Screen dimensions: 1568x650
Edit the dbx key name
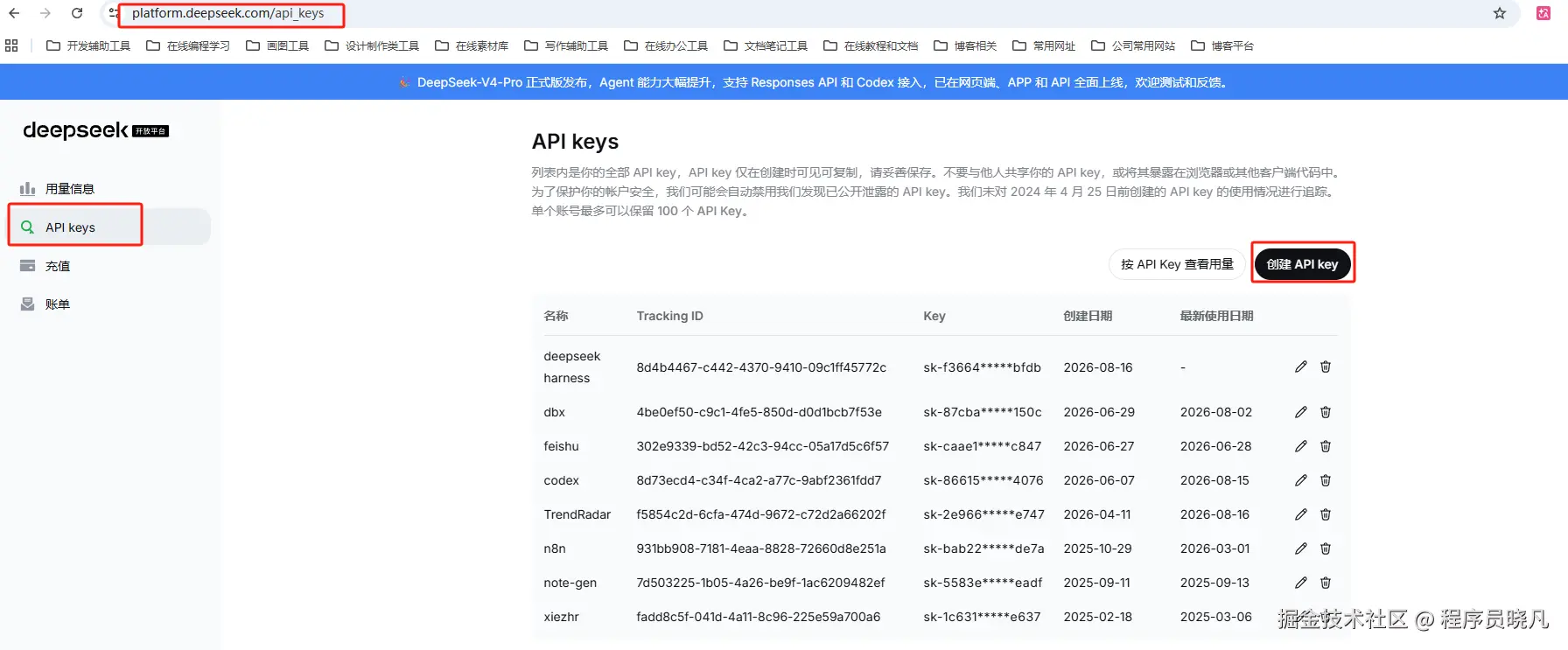click(1301, 412)
